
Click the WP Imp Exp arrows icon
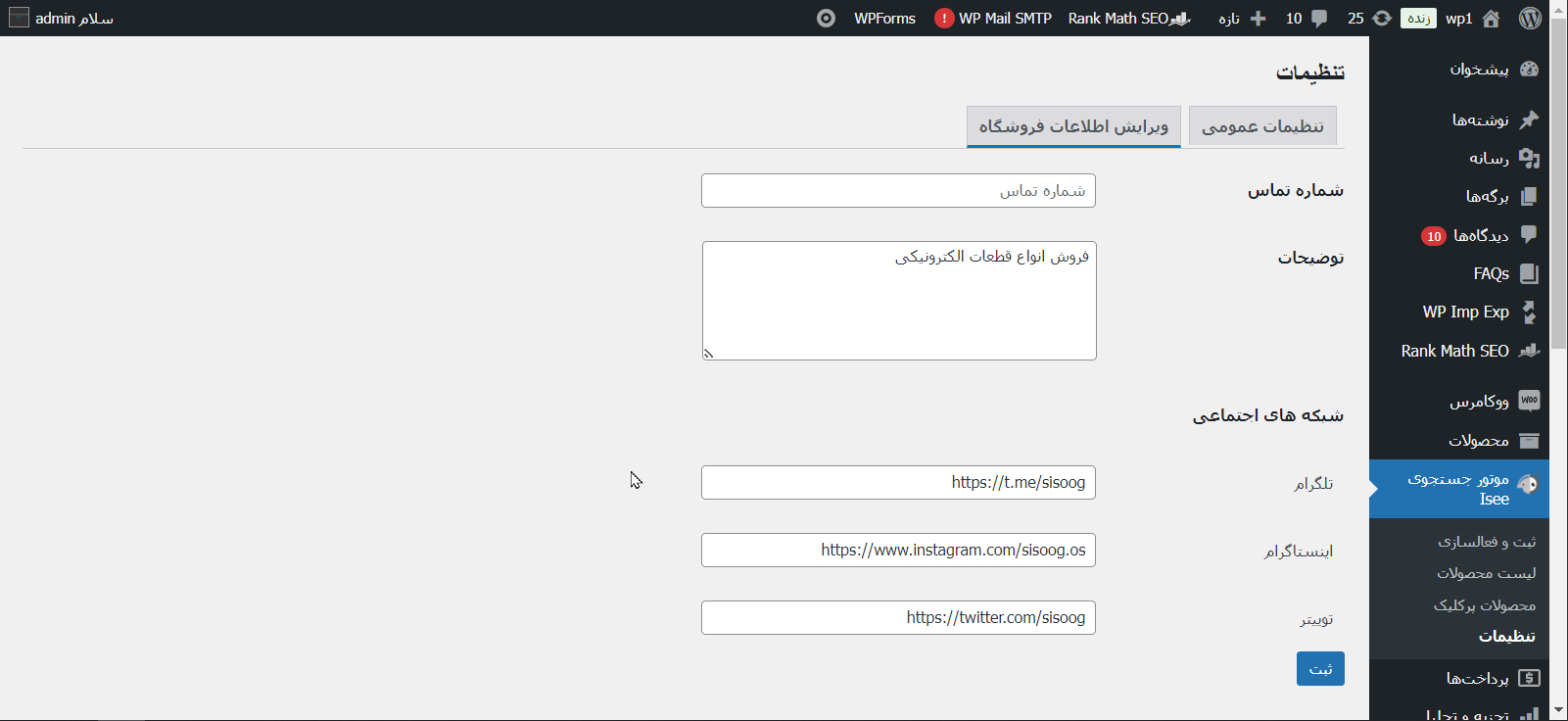[1529, 312]
